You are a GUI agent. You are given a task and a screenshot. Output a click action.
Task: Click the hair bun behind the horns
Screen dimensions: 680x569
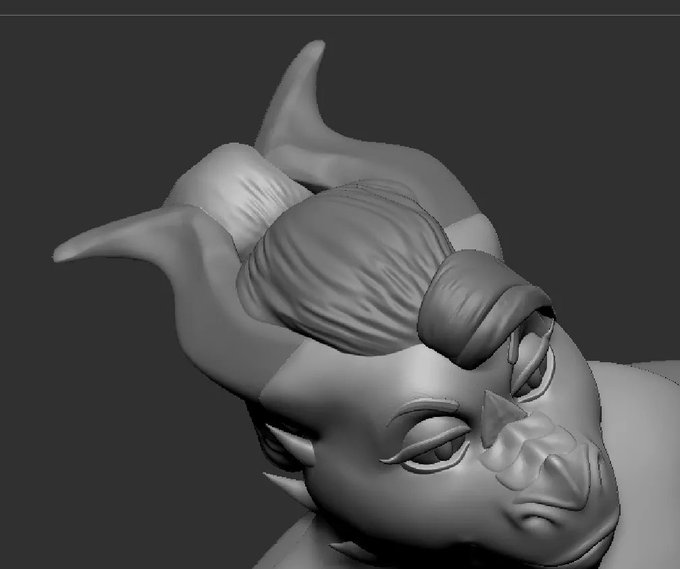tap(236, 191)
